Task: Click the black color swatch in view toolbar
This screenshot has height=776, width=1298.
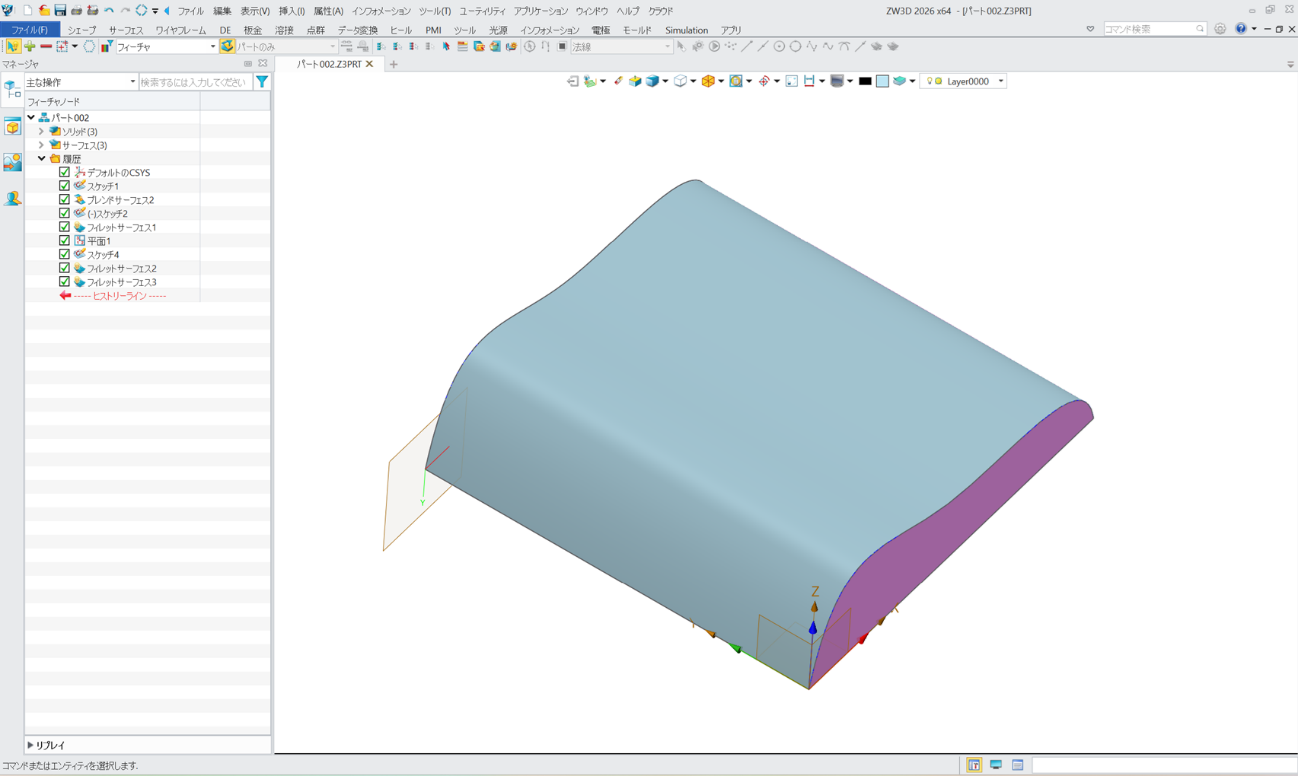Action: click(865, 81)
